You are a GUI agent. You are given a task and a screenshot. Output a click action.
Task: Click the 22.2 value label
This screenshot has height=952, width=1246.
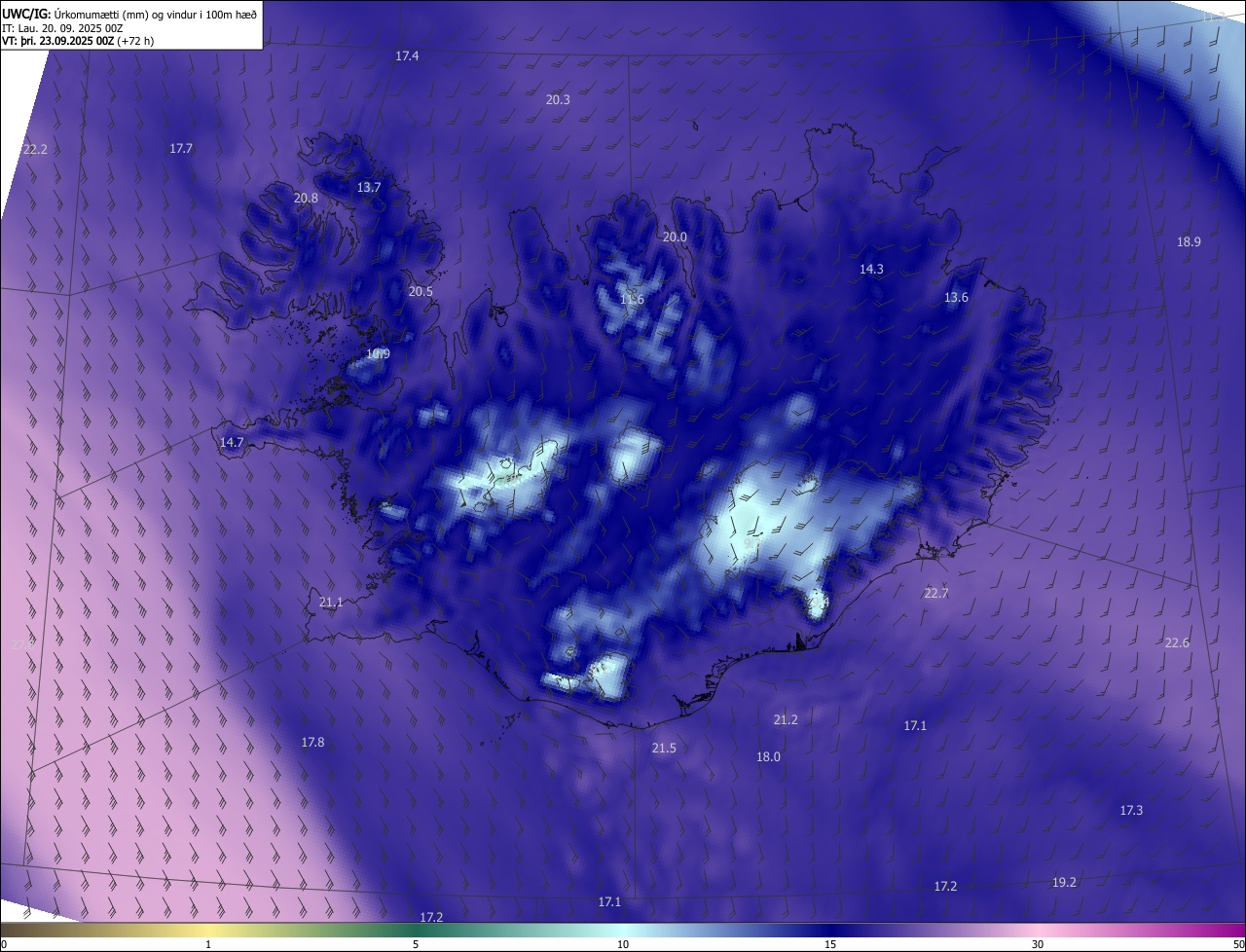click(x=35, y=150)
